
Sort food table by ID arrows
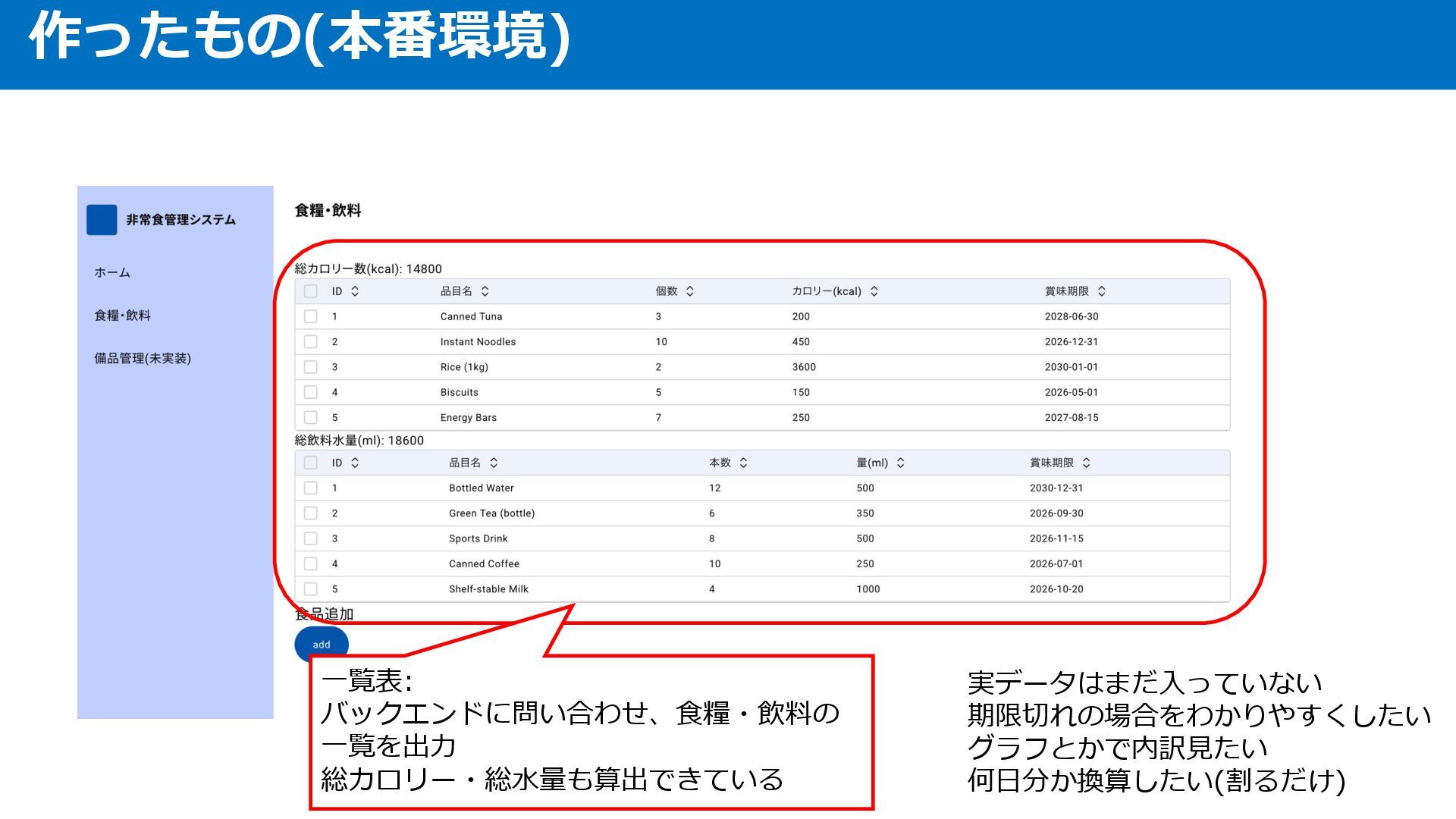[x=355, y=291]
